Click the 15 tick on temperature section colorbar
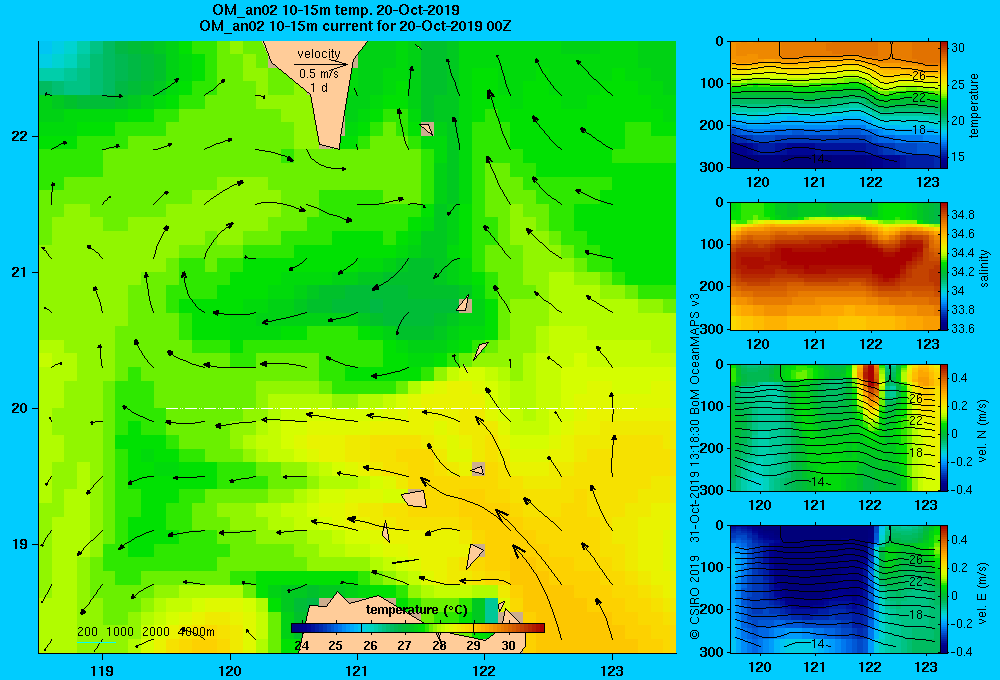Screen dimensions: 1000x680 pyautogui.click(x=958, y=157)
